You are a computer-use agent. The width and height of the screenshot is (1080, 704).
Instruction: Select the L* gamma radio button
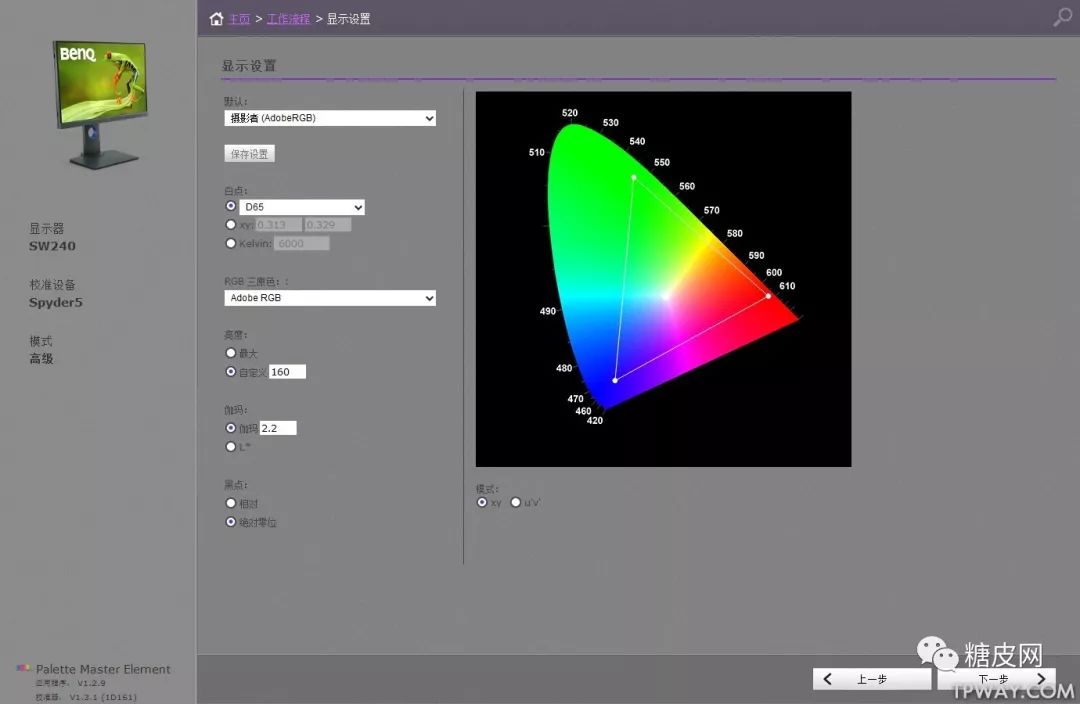231,446
